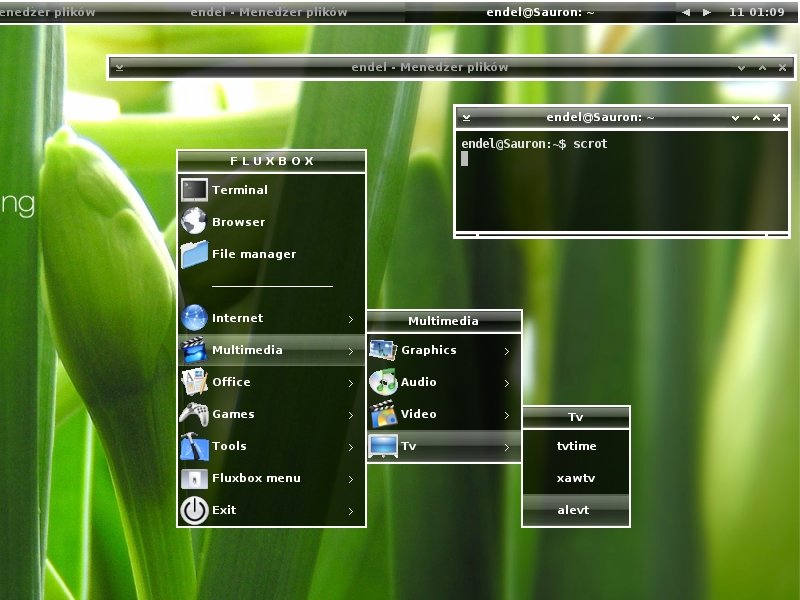The height and width of the screenshot is (600, 800).
Task: Launch Browser via globe icon
Action: tap(194, 221)
